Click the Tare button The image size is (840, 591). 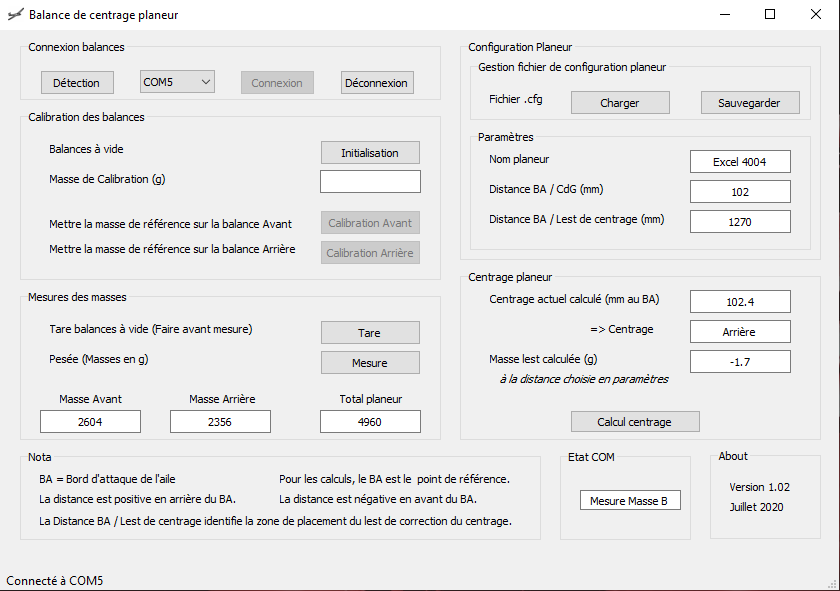[x=370, y=333]
